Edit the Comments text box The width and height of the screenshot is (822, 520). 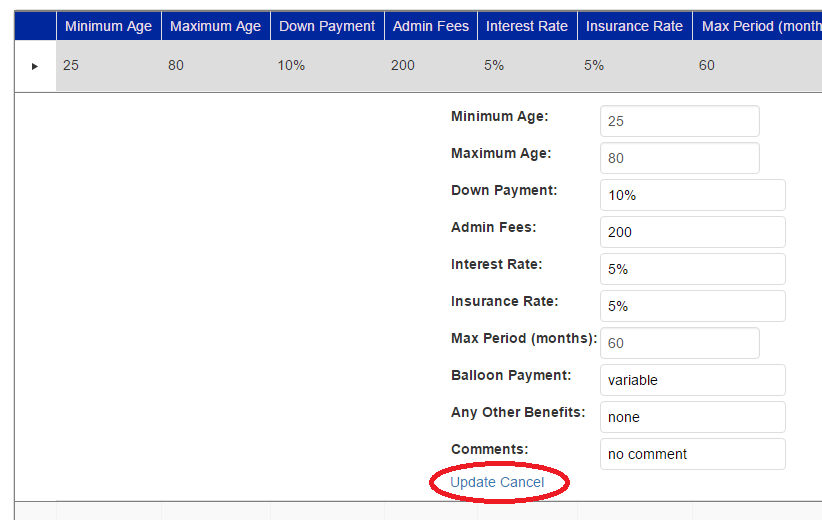692,454
